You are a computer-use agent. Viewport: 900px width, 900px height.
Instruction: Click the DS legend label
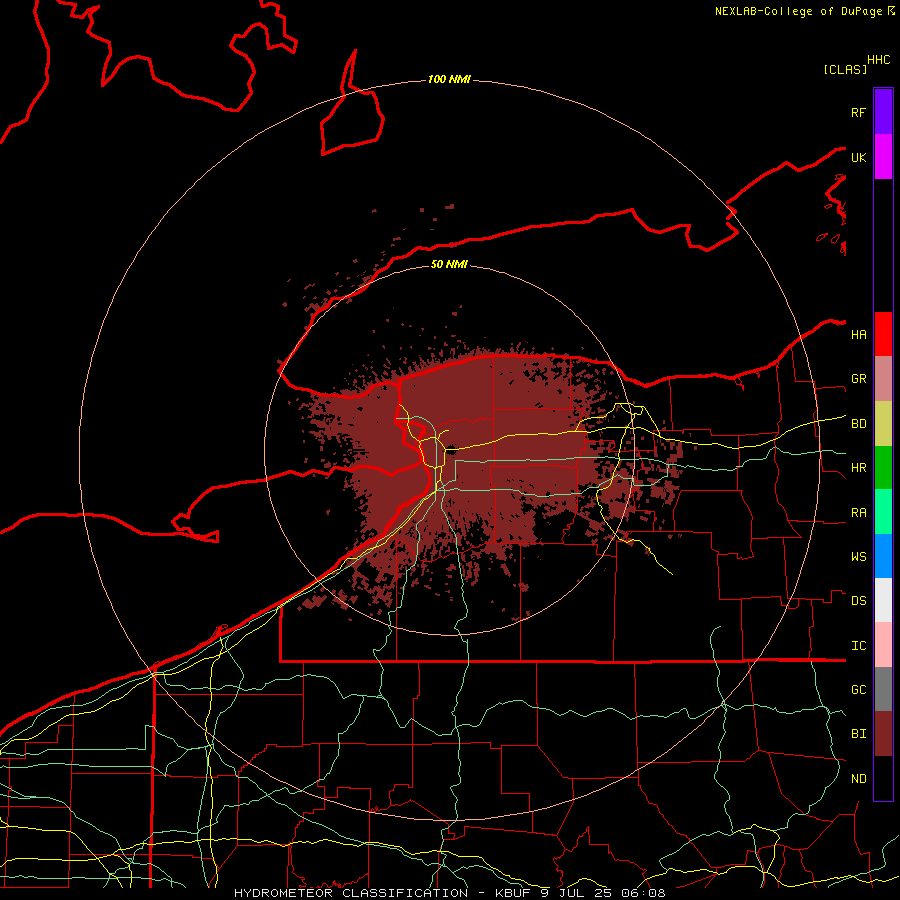[x=858, y=601]
